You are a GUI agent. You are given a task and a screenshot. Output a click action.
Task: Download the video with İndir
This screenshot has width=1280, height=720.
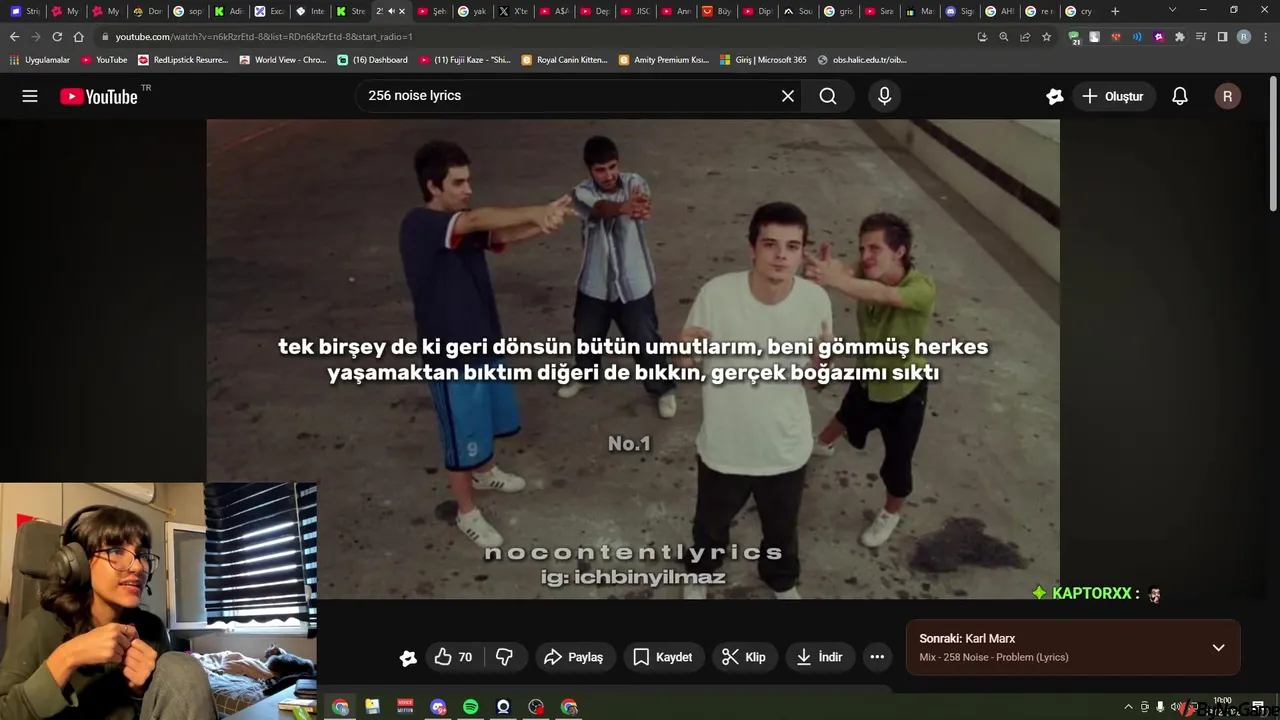(819, 657)
